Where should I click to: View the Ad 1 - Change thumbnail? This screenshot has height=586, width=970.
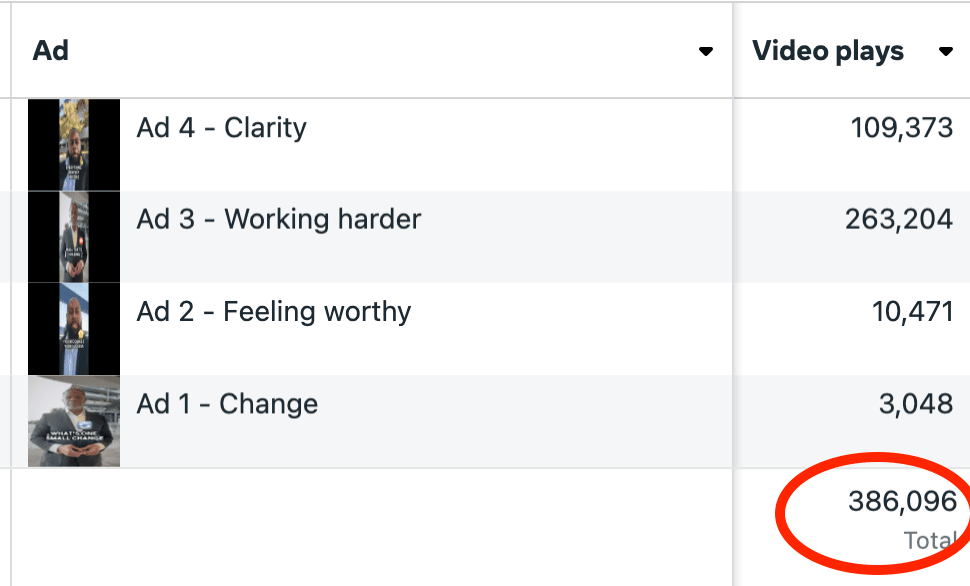coord(74,421)
